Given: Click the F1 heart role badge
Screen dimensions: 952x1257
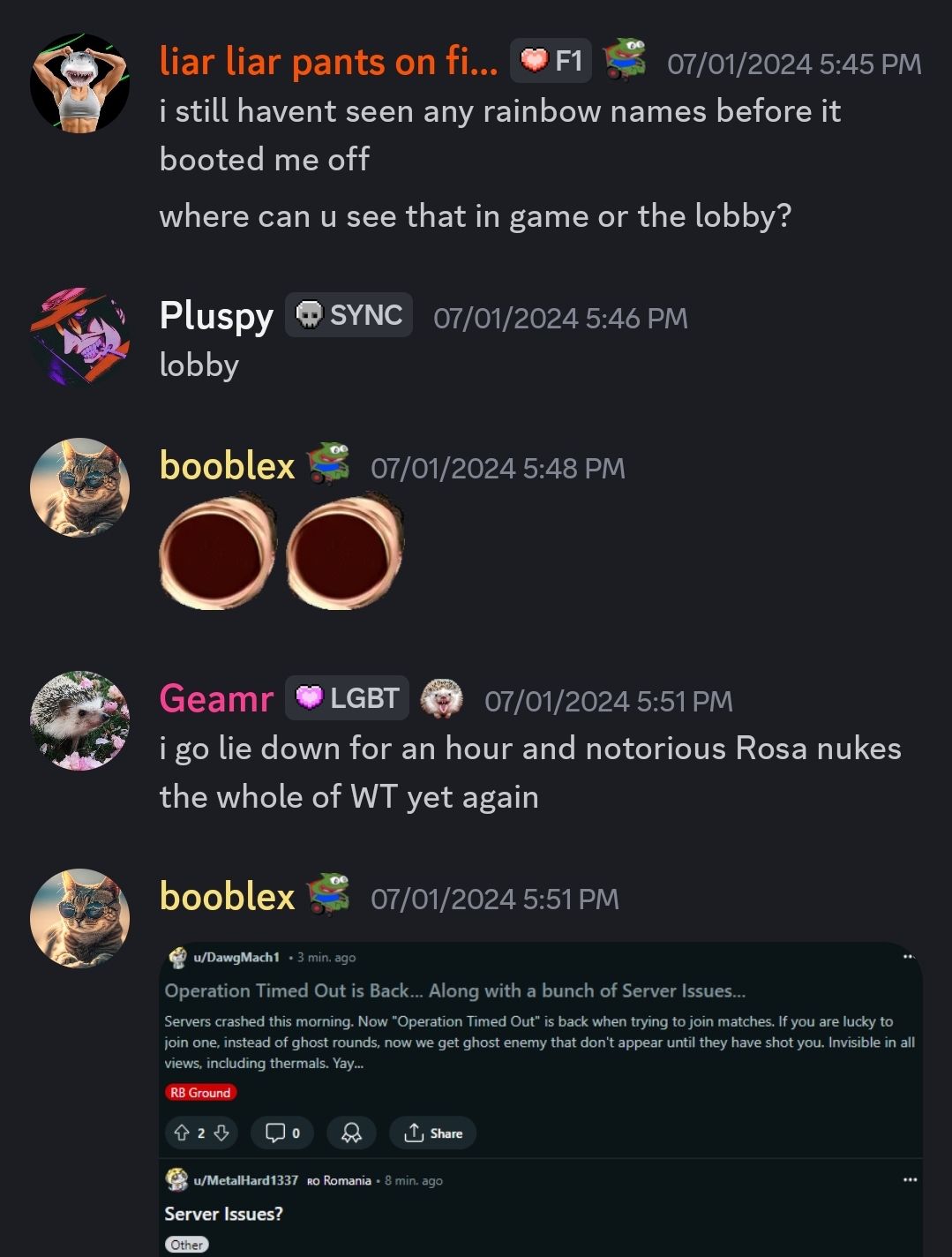Looking at the screenshot, I should click(x=551, y=61).
